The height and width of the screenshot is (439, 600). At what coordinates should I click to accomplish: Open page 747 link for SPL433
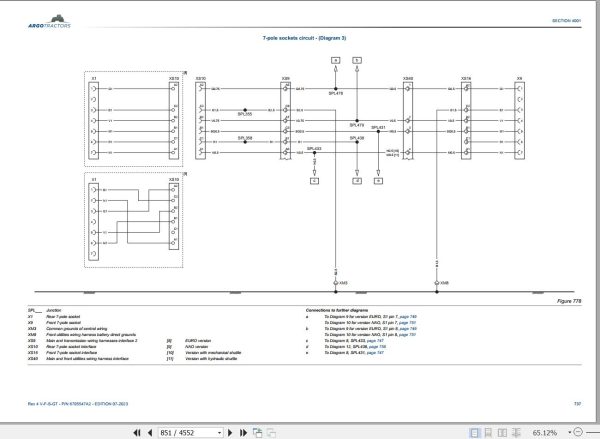click(x=375, y=341)
